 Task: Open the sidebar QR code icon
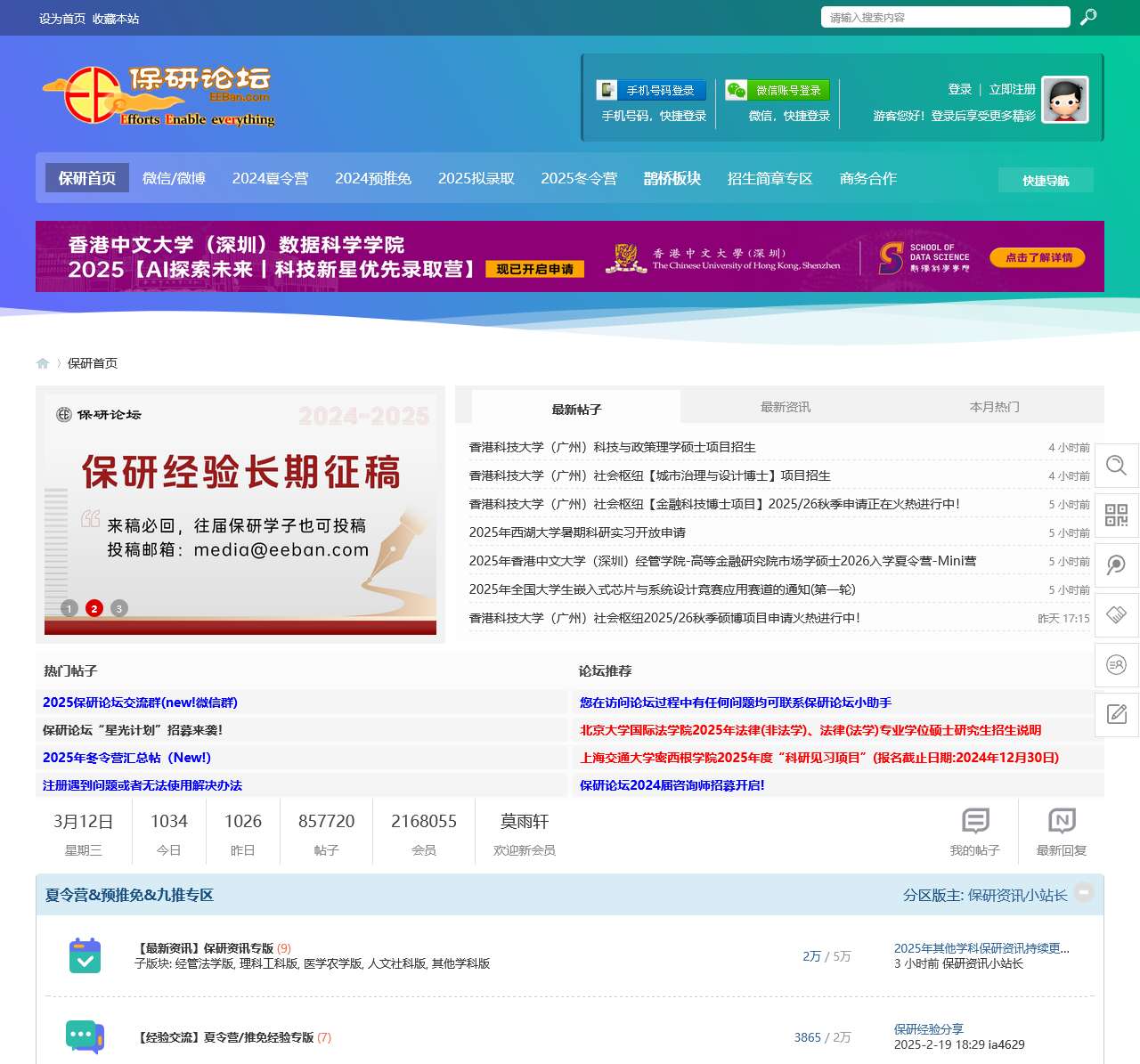(x=1116, y=516)
